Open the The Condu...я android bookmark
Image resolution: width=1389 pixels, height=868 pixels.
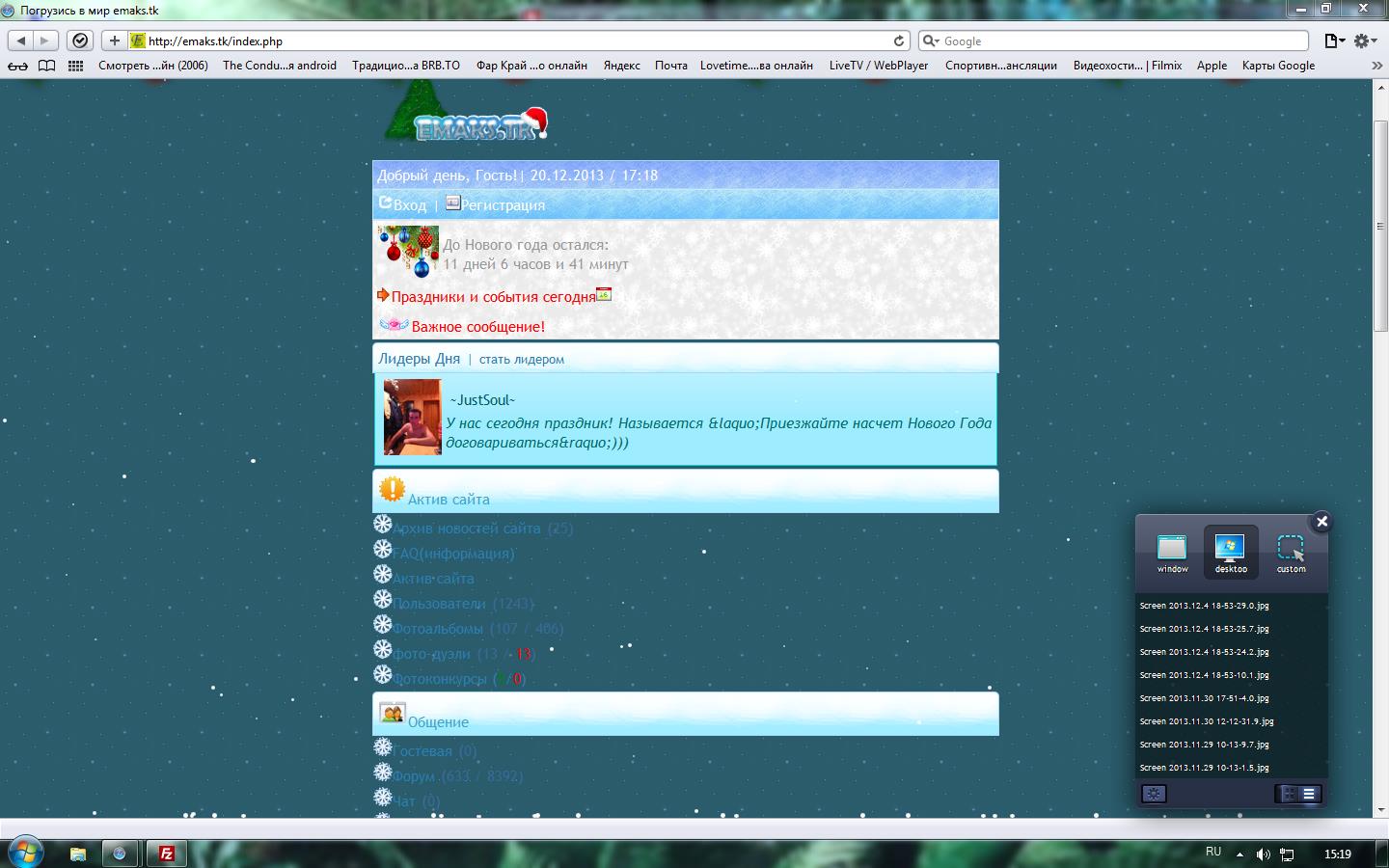point(280,66)
